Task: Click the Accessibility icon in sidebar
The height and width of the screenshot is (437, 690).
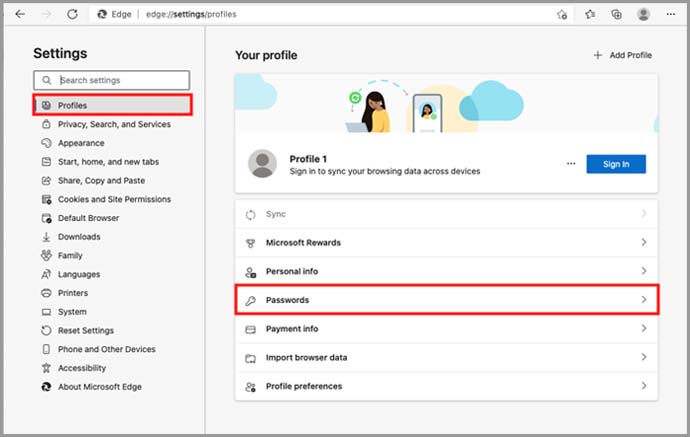Action: [x=46, y=368]
